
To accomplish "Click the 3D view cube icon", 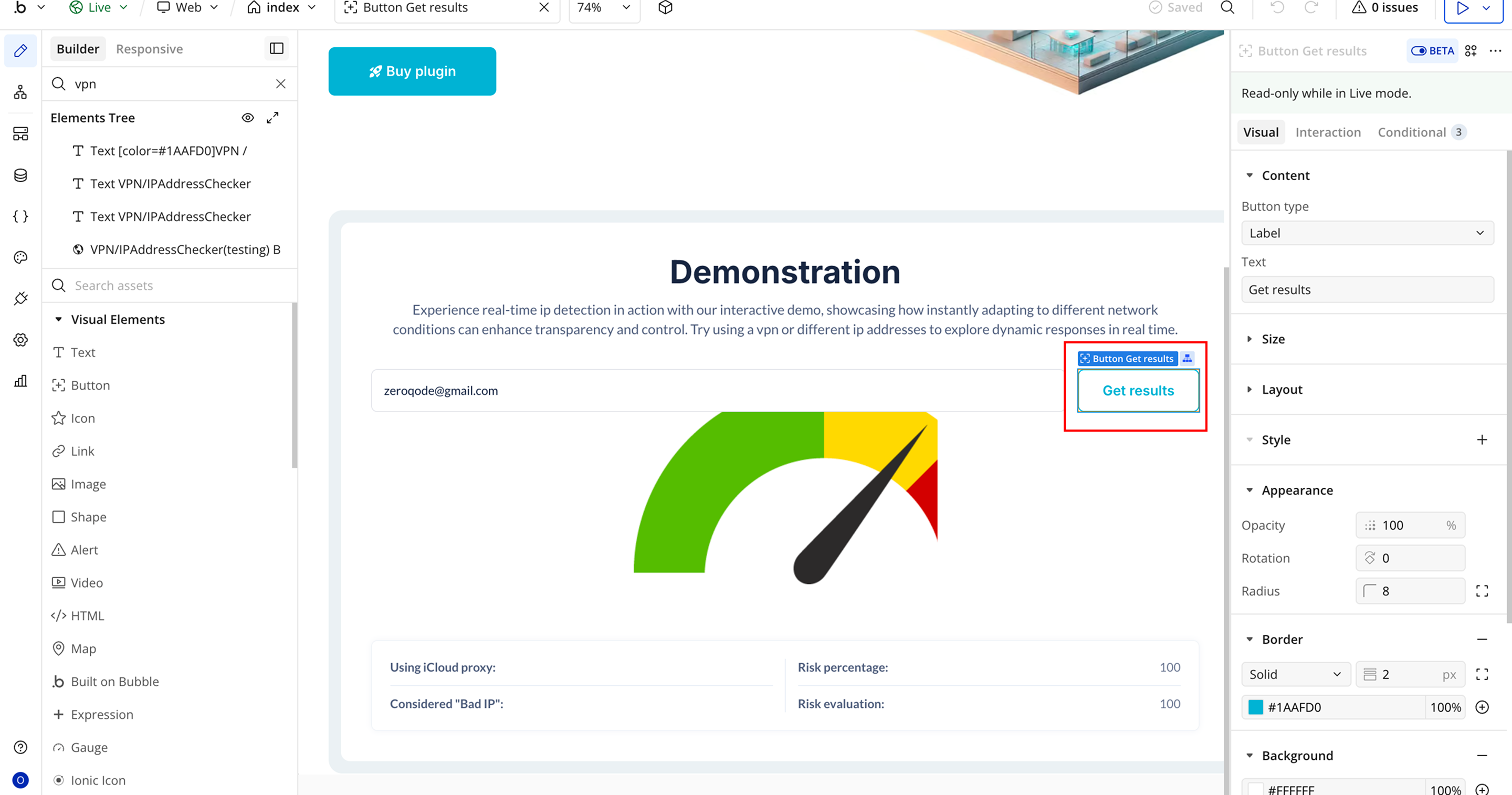I will pyautogui.click(x=665, y=8).
